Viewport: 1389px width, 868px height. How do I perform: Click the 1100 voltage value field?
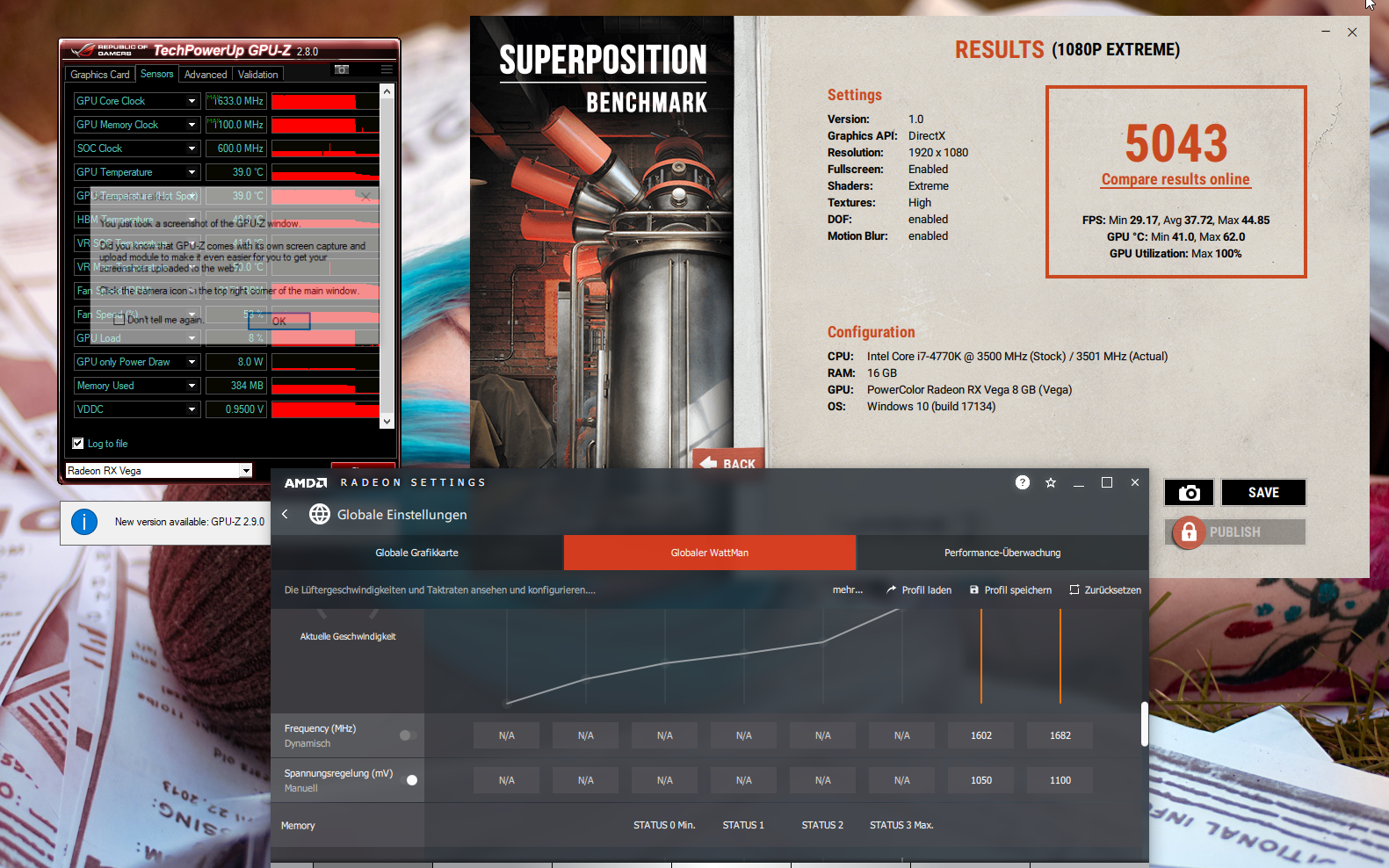pyautogui.click(x=1060, y=780)
